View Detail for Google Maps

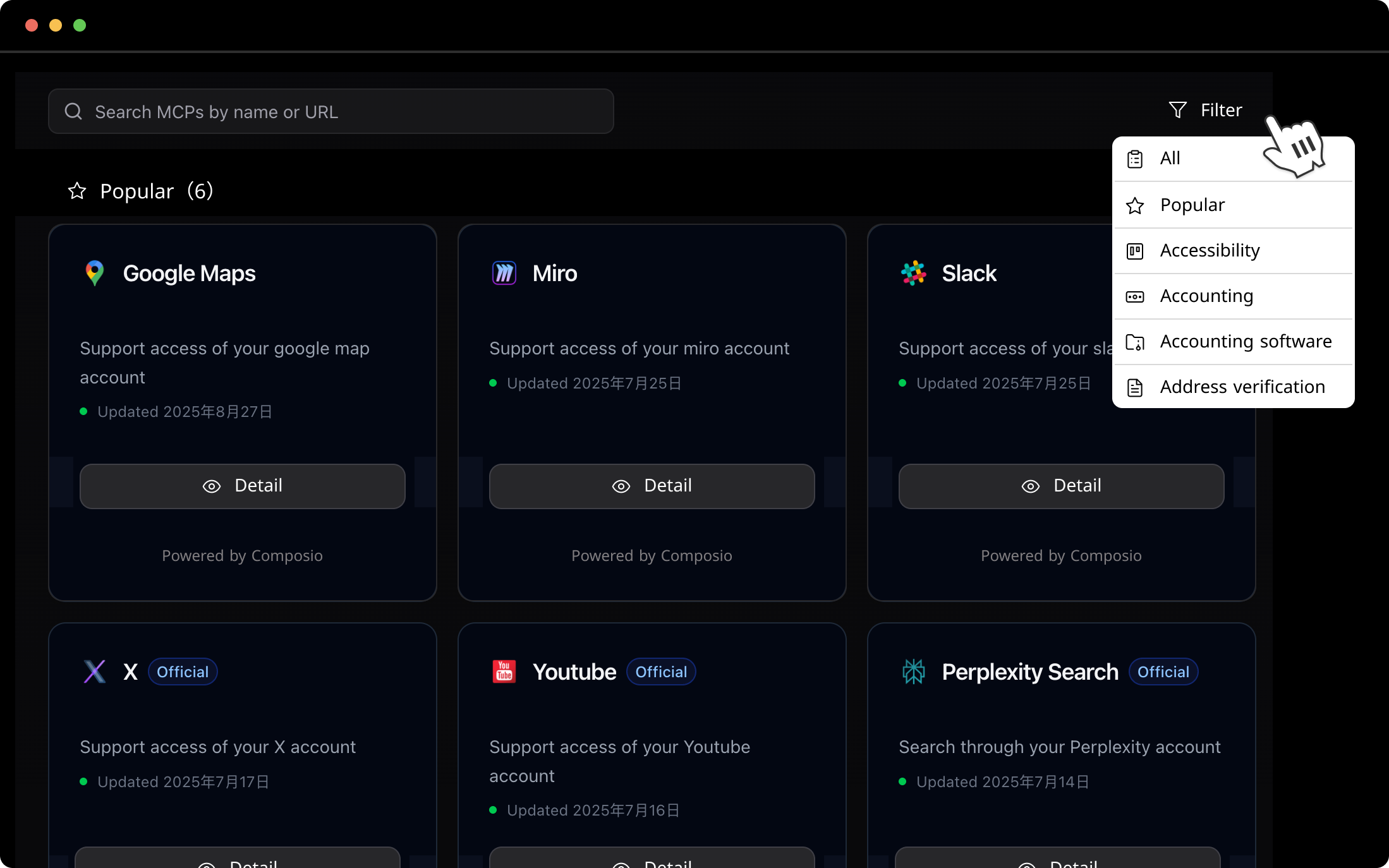click(x=243, y=486)
